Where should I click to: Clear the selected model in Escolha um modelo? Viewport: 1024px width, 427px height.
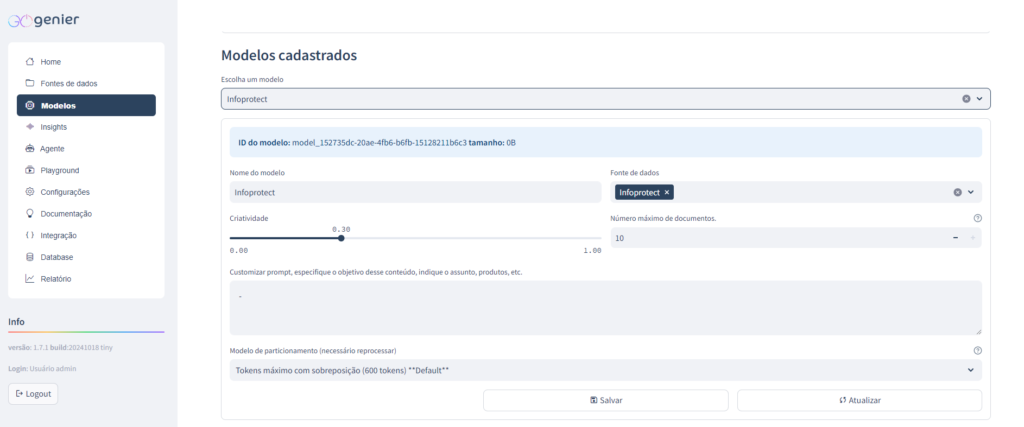coord(966,99)
